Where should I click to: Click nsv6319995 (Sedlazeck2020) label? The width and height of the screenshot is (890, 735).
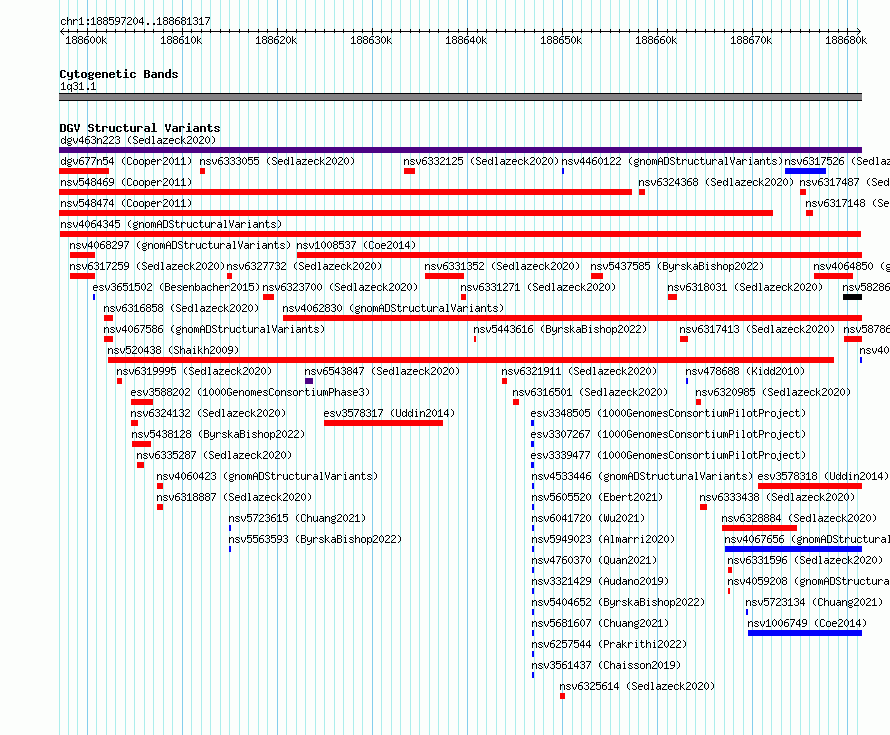pos(194,371)
